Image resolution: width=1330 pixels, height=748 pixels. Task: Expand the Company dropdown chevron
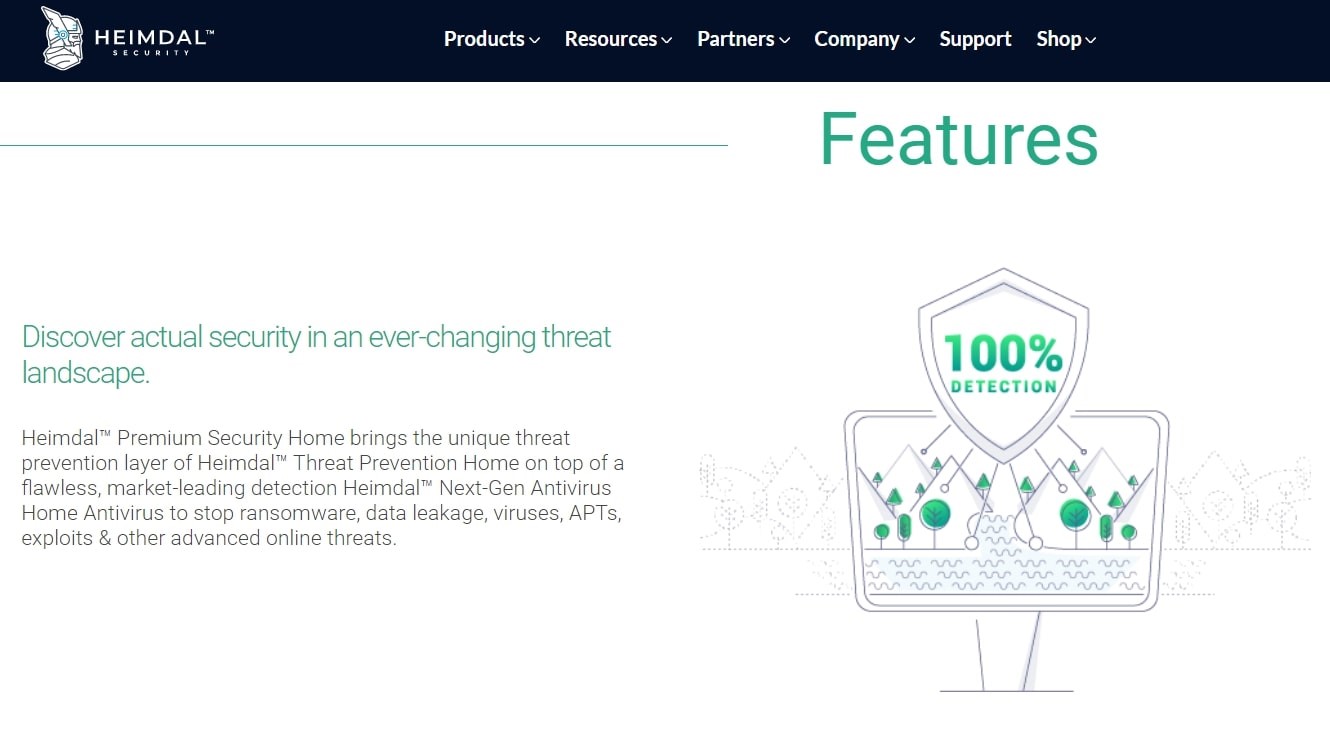click(910, 40)
